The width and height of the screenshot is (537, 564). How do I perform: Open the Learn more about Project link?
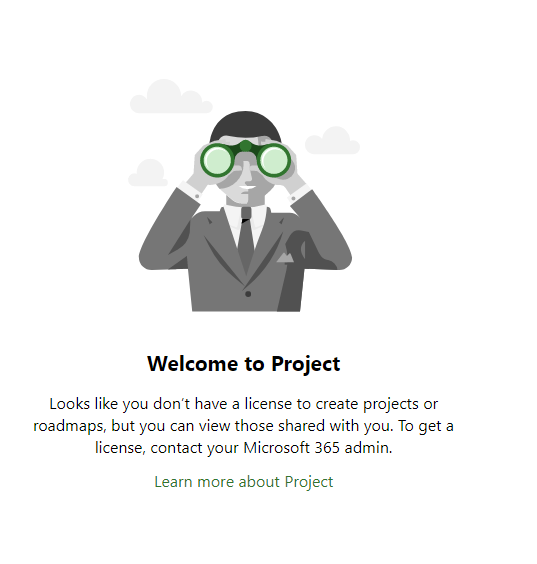pos(244,482)
